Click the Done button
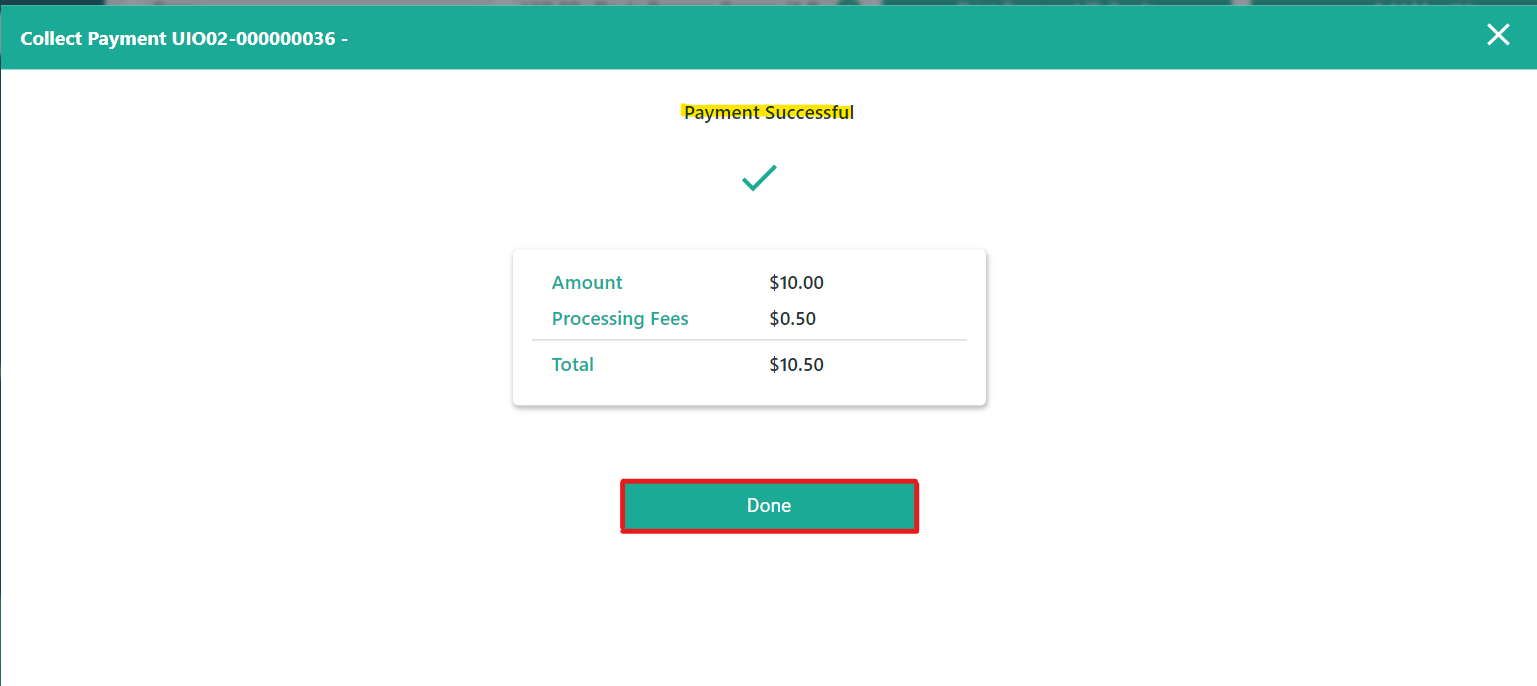The image size is (1537, 686). point(769,506)
